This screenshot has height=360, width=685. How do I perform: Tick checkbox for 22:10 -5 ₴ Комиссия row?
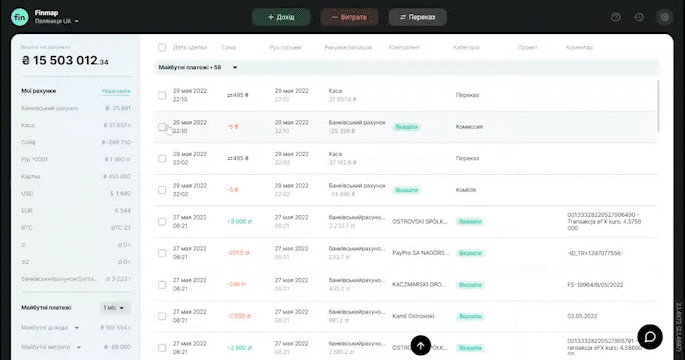(162, 127)
